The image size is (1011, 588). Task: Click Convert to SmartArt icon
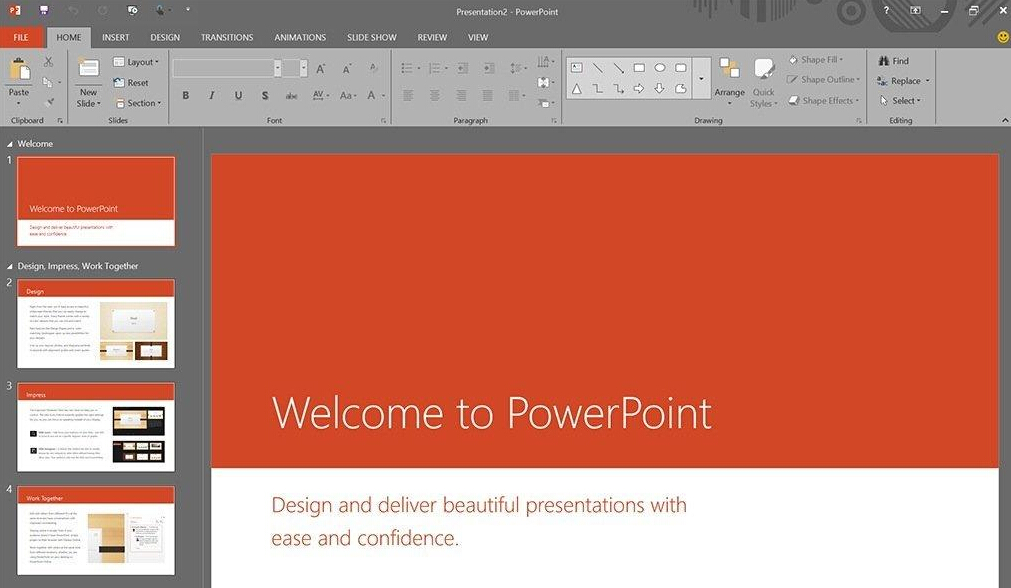(x=545, y=103)
